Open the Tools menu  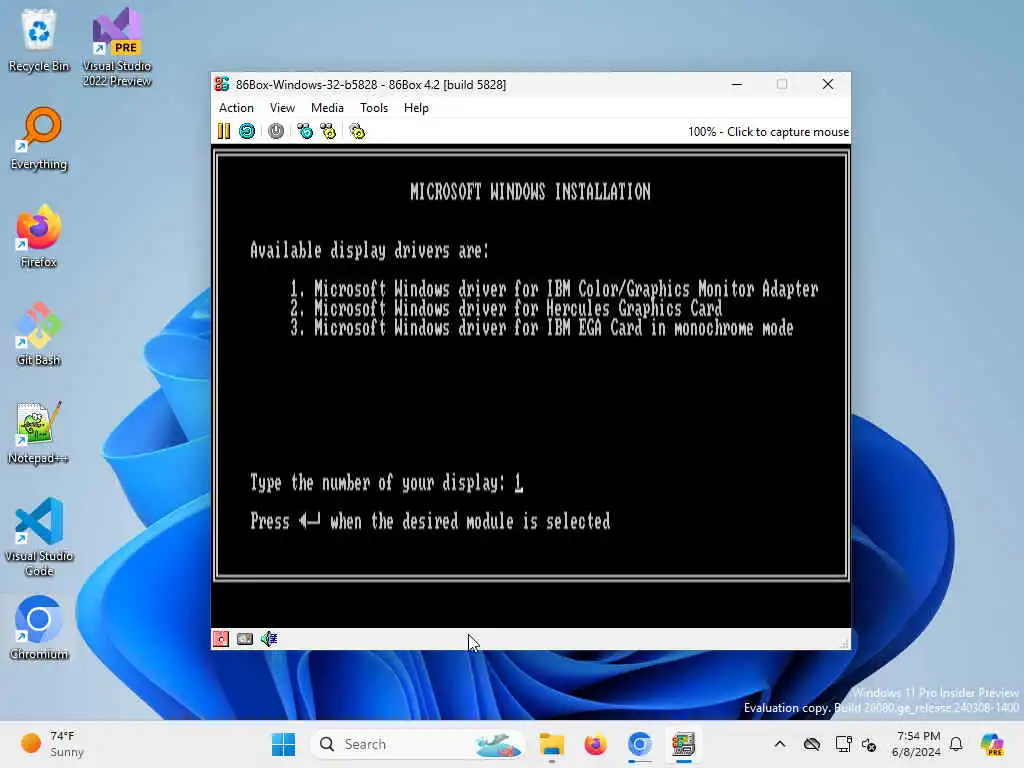[x=374, y=108]
